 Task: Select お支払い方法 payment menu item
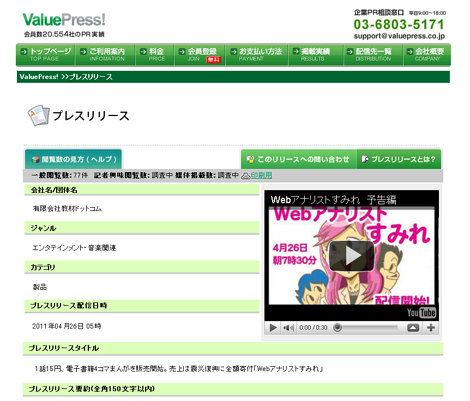tap(257, 55)
